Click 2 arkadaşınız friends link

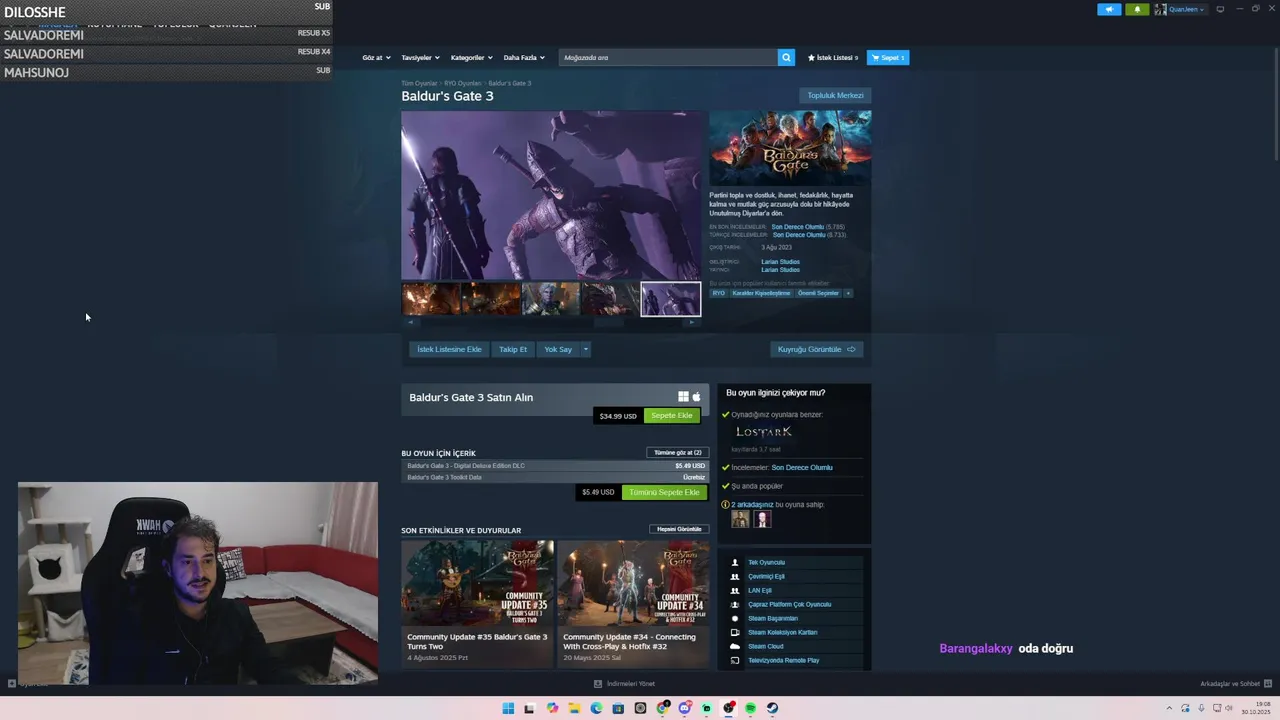[x=752, y=504]
